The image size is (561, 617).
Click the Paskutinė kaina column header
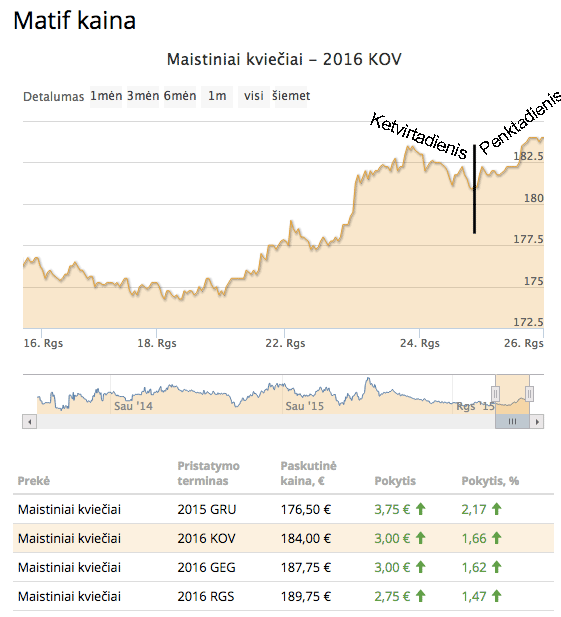point(308,473)
